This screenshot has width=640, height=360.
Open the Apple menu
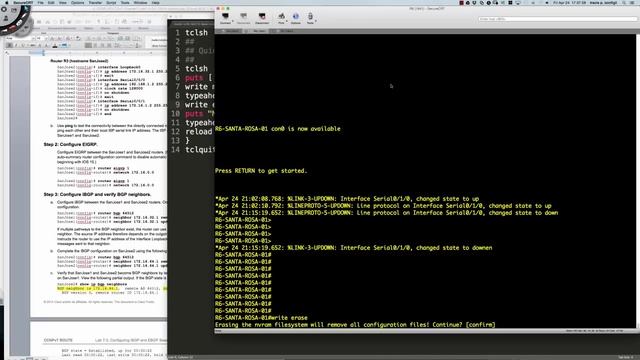(7, 2)
